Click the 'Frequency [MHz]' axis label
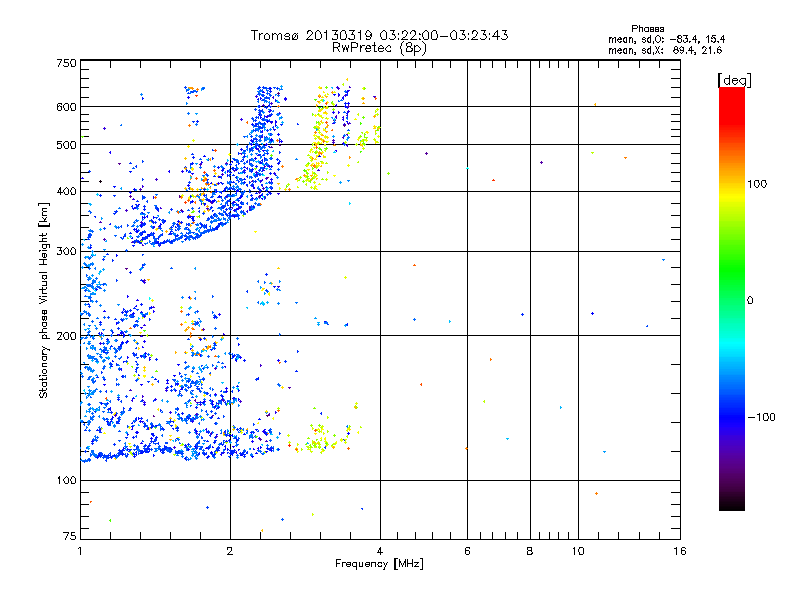 379,564
